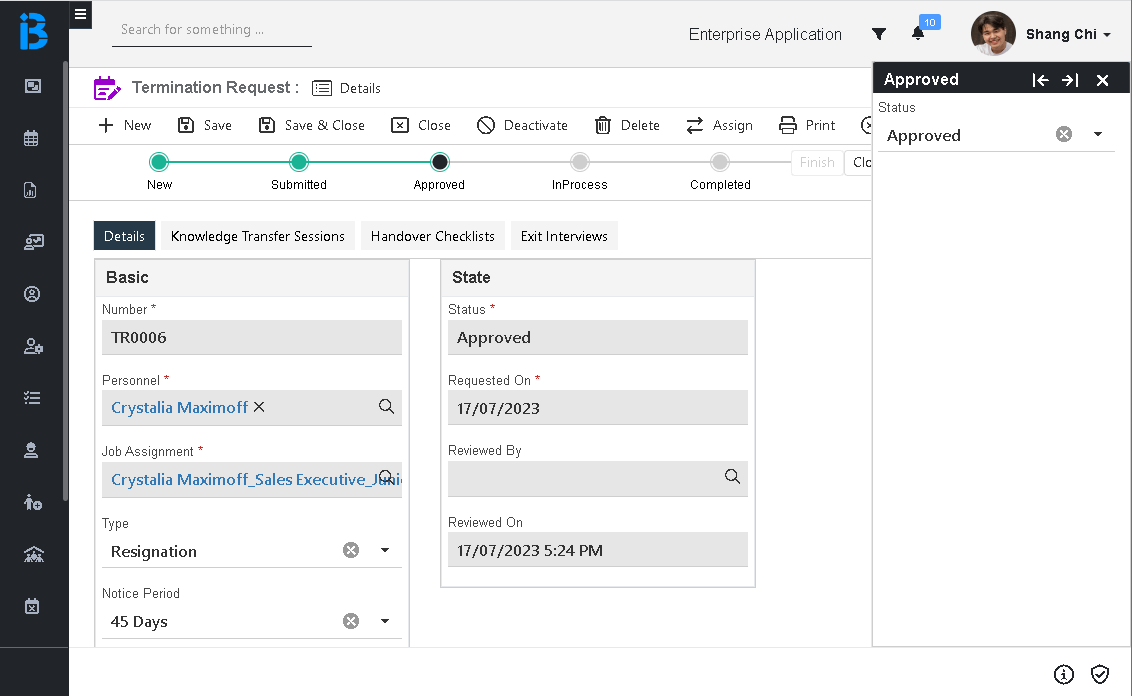
Task: Close the Approved side panel
Action: tap(1102, 80)
